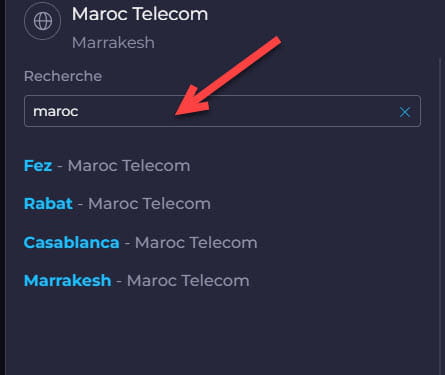Click the Maroc Telecom header title
445x375 pixels.
[x=140, y=14]
